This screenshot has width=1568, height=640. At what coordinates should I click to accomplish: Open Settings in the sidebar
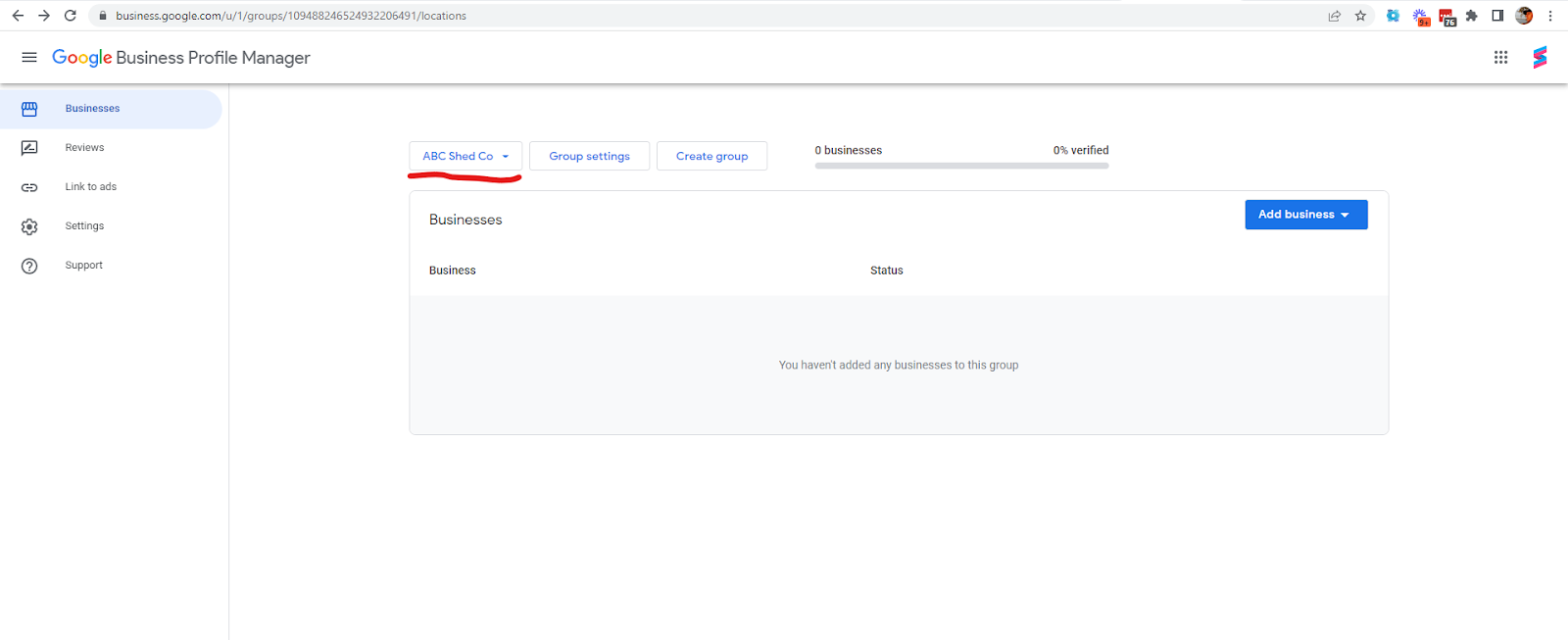(111, 226)
